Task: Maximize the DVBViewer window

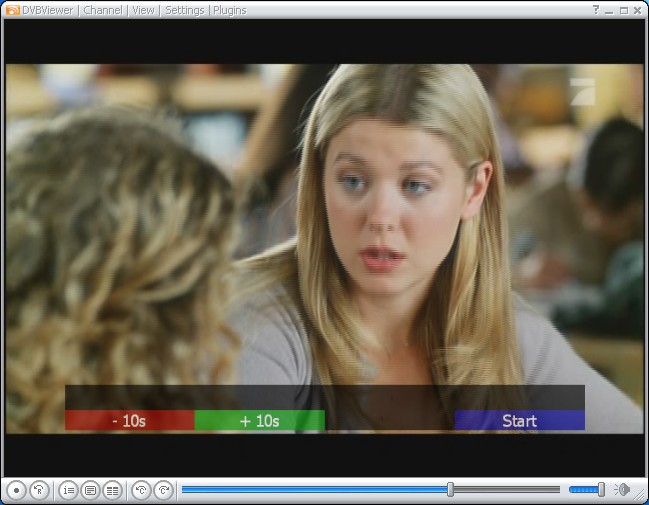Action: 624,11
